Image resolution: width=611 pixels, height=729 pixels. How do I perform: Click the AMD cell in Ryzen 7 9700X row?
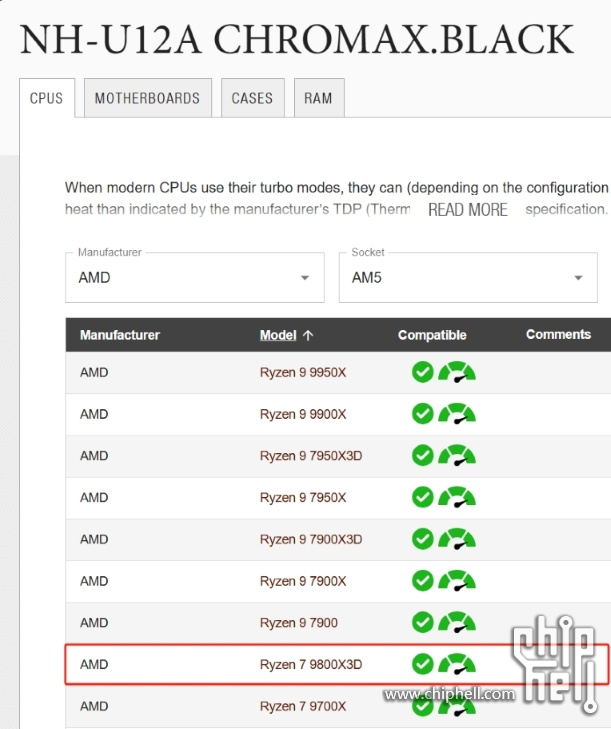(x=94, y=706)
